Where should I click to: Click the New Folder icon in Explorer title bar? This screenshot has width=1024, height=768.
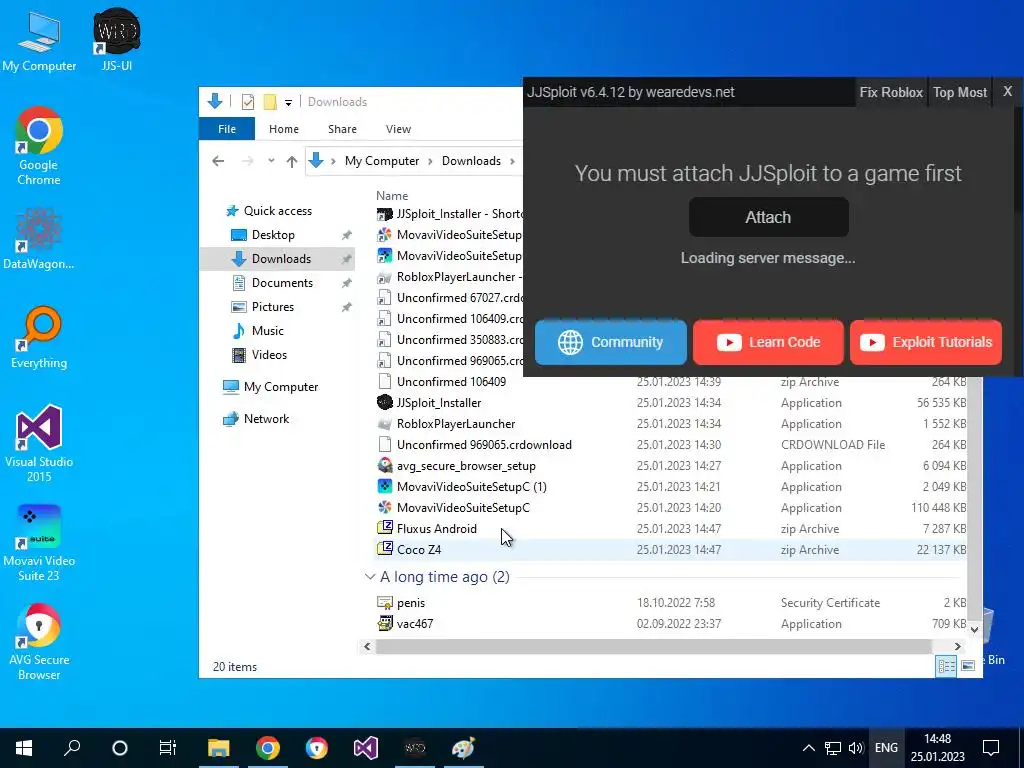270,102
